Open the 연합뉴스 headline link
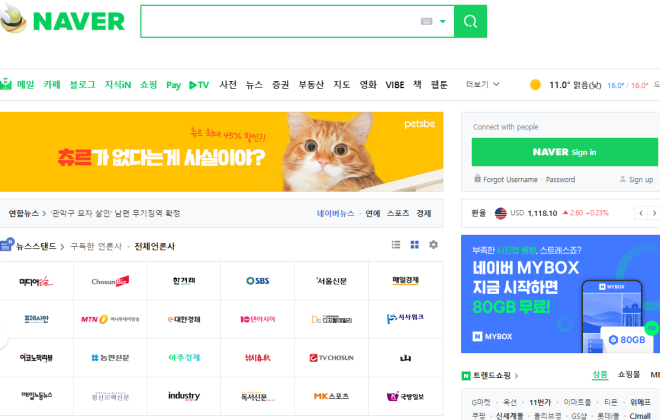Image resolution: width=660 pixels, height=420 pixels. pyautogui.click(x=115, y=213)
